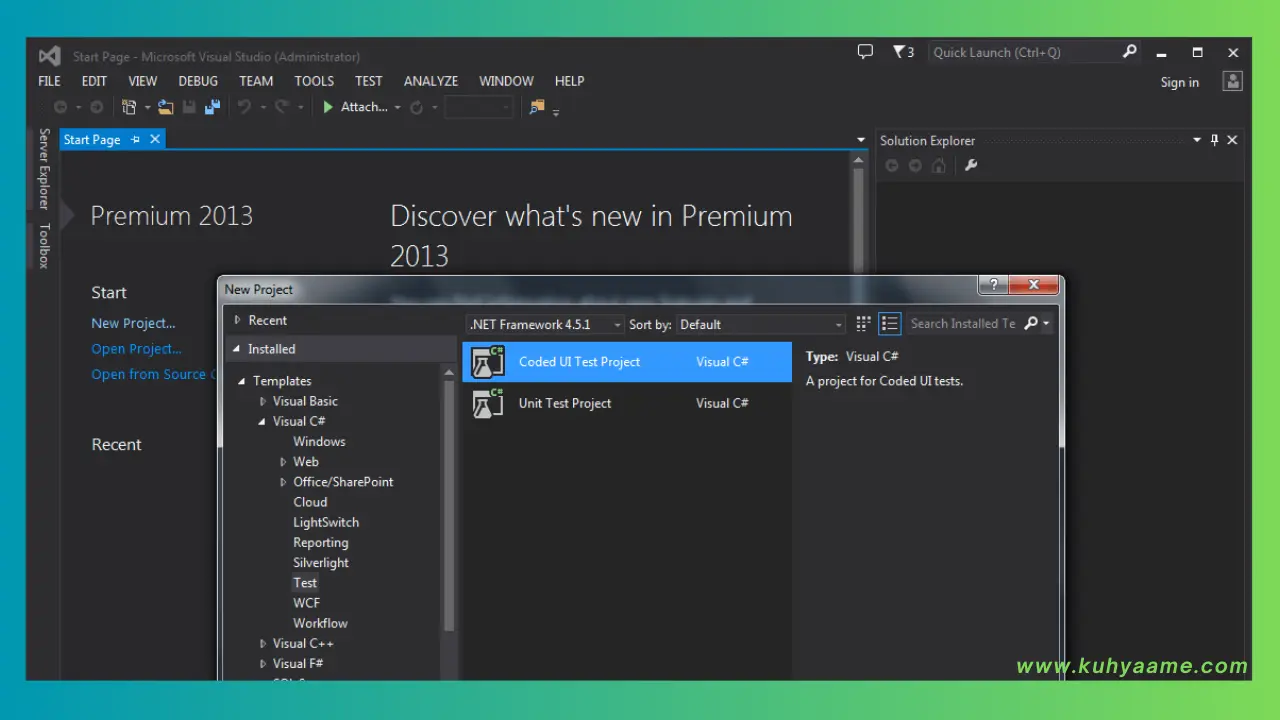The image size is (1280, 720).
Task: Click the Coded UI Test Project flask icon
Action: 488,362
